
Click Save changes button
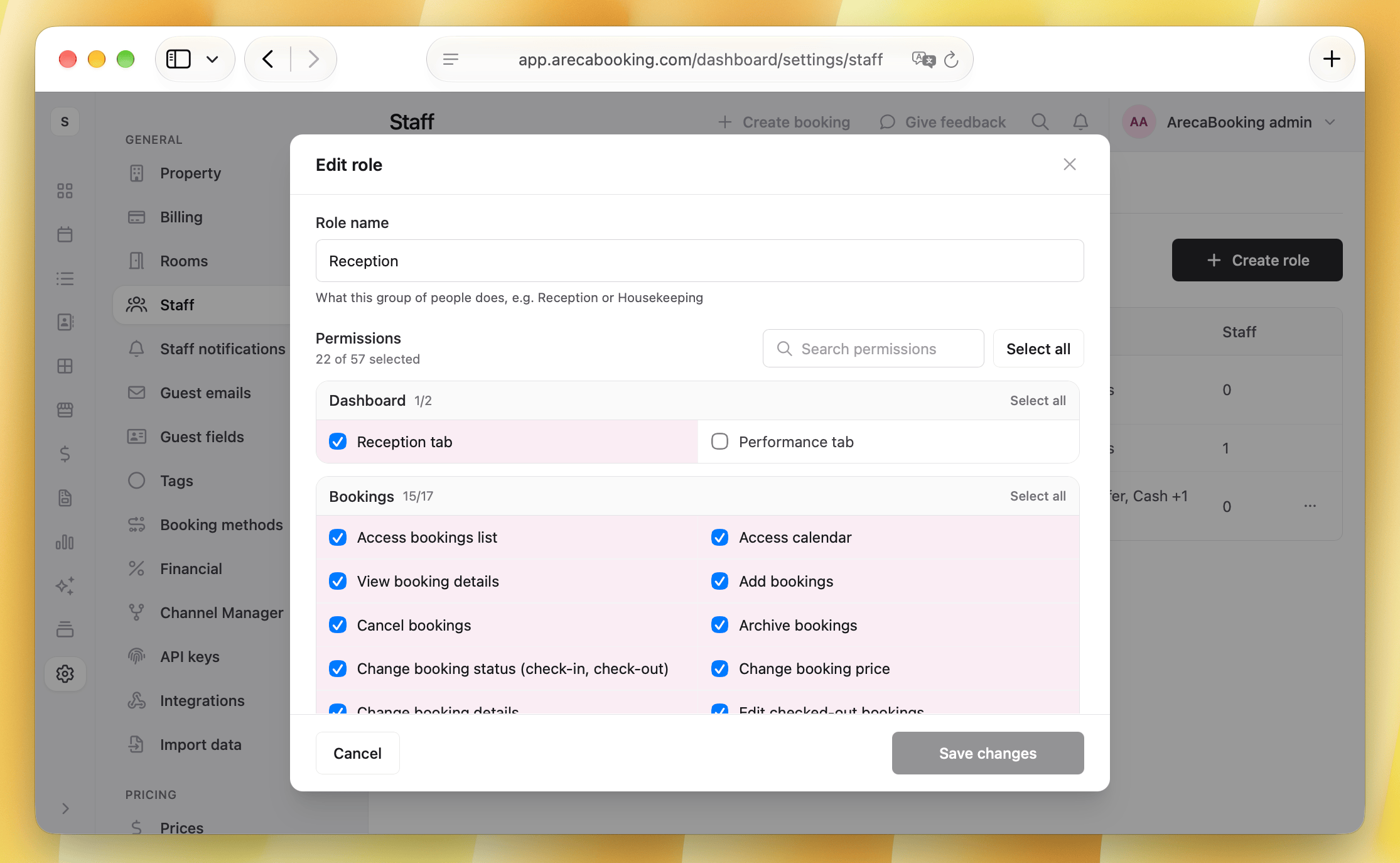pyautogui.click(x=988, y=753)
